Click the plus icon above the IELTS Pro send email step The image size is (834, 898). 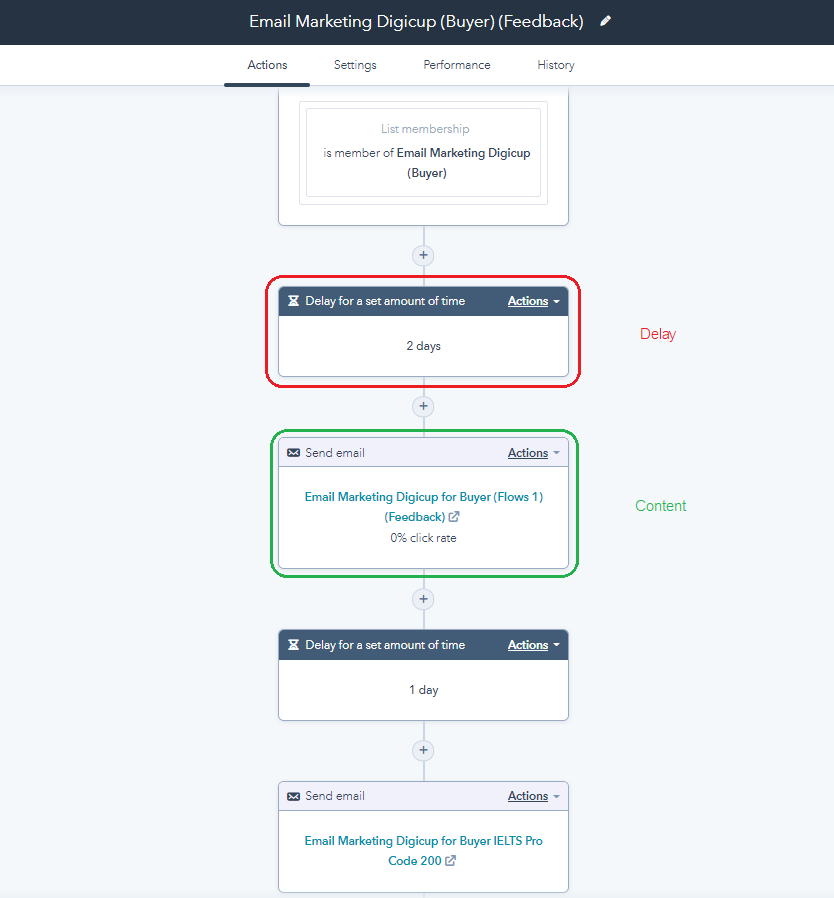(423, 750)
